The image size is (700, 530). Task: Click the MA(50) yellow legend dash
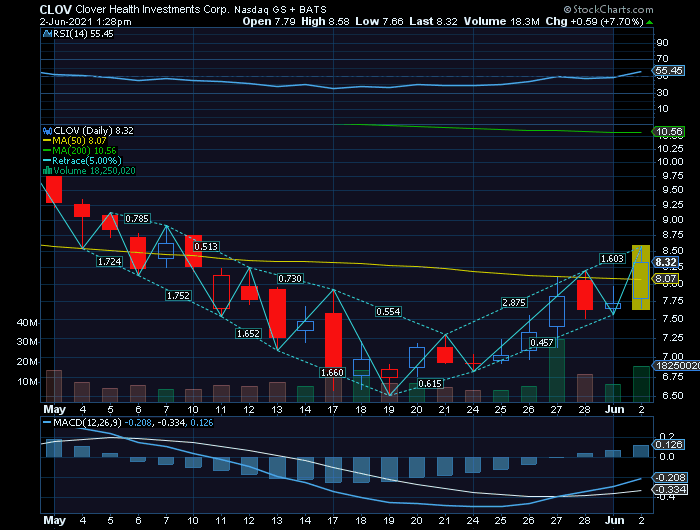(x=47, y=141)
